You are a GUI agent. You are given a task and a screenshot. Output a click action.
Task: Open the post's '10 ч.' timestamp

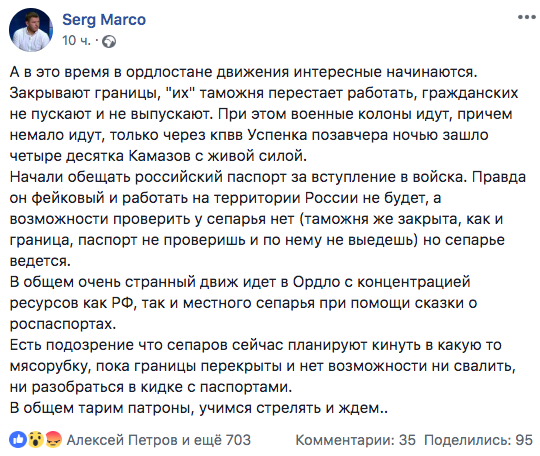coord(76,41)
